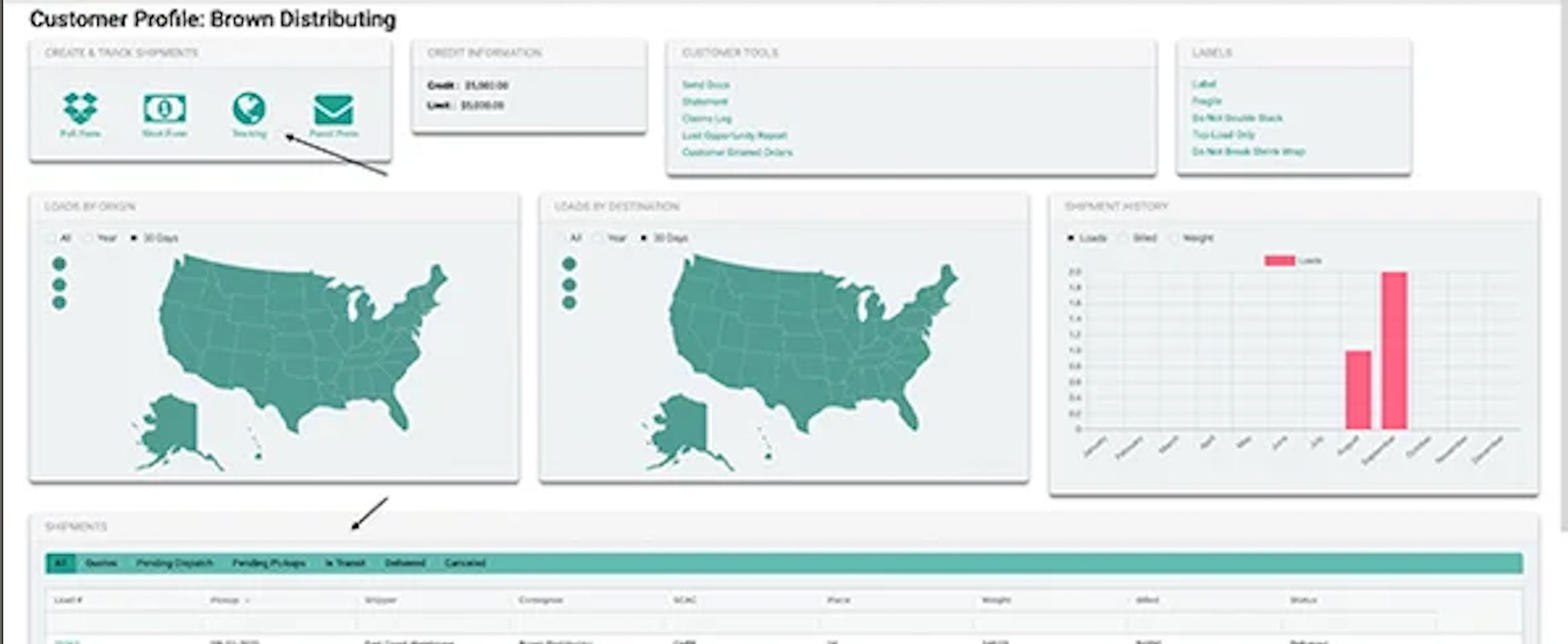
Task: Select Weight radio in Shipment History
Action: tap(1174, 238)
